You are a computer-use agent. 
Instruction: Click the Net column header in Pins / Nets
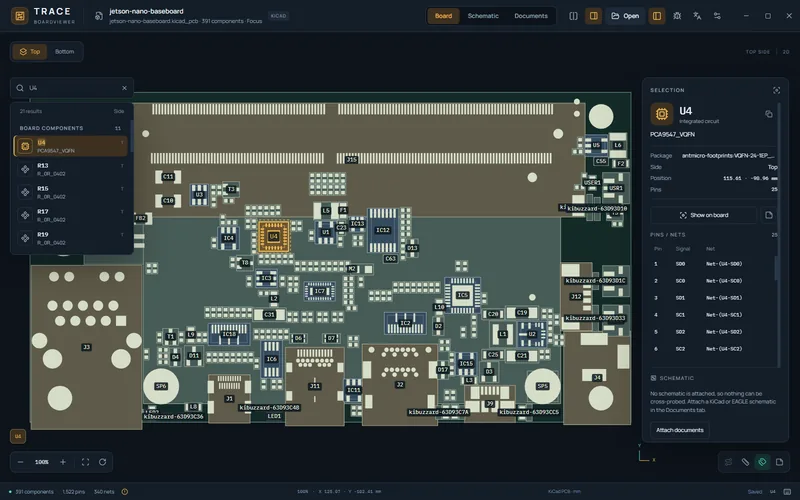(x=710, y=249)
